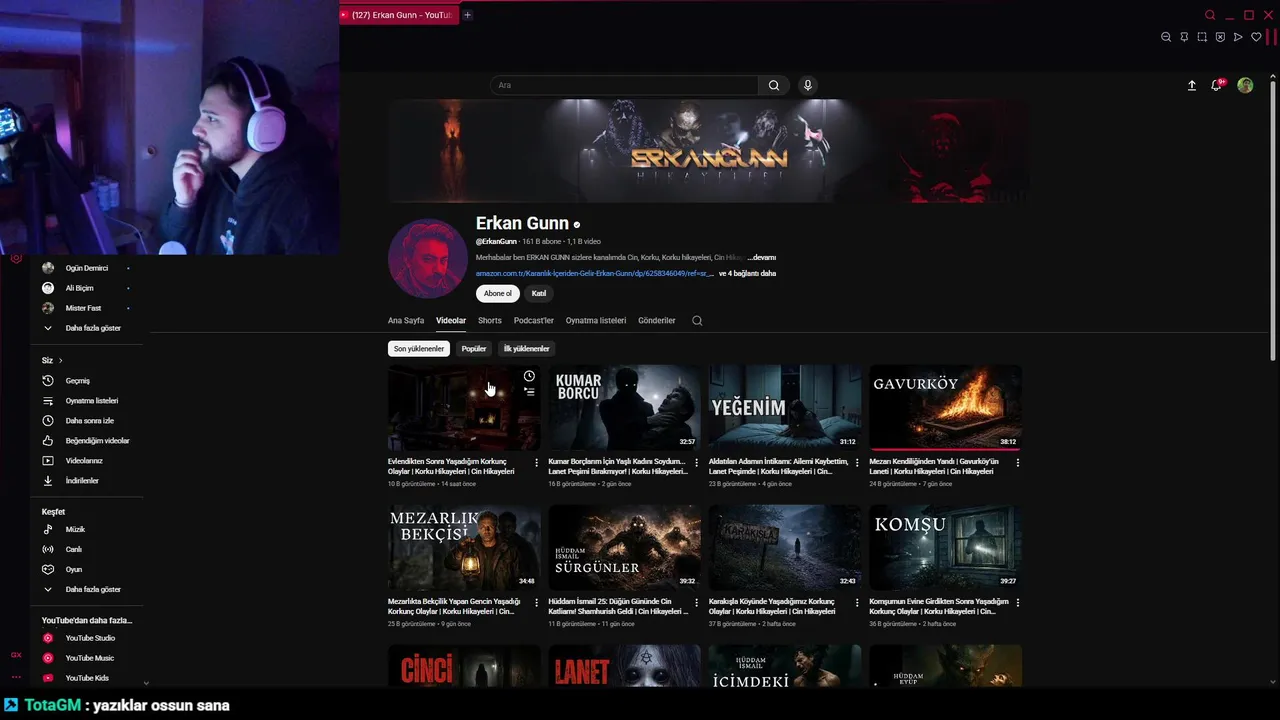Open options menu for Komşumun Evine Girdikten video
Viewport: 1280px width, 720px height.
(1018, 603)
